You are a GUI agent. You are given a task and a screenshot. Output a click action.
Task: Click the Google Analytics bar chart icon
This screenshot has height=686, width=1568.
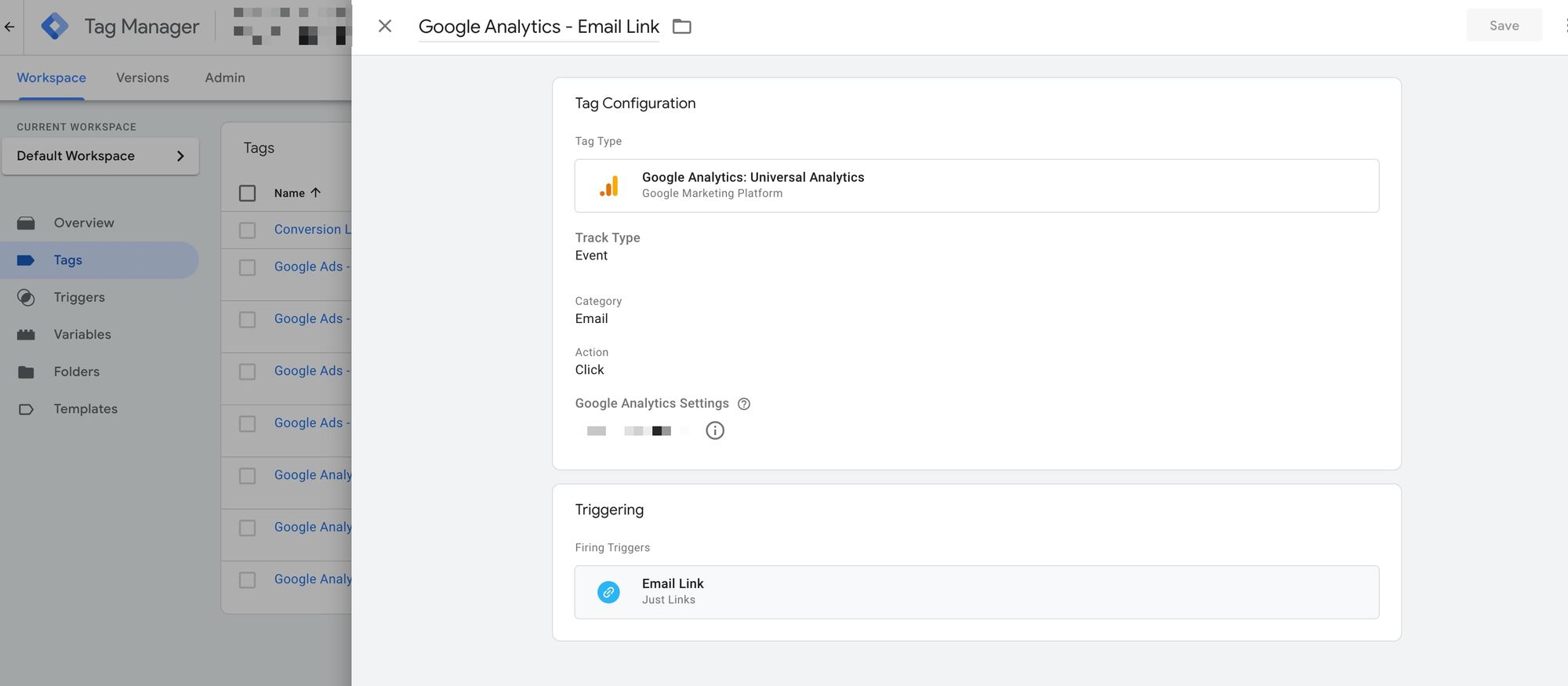609,186
